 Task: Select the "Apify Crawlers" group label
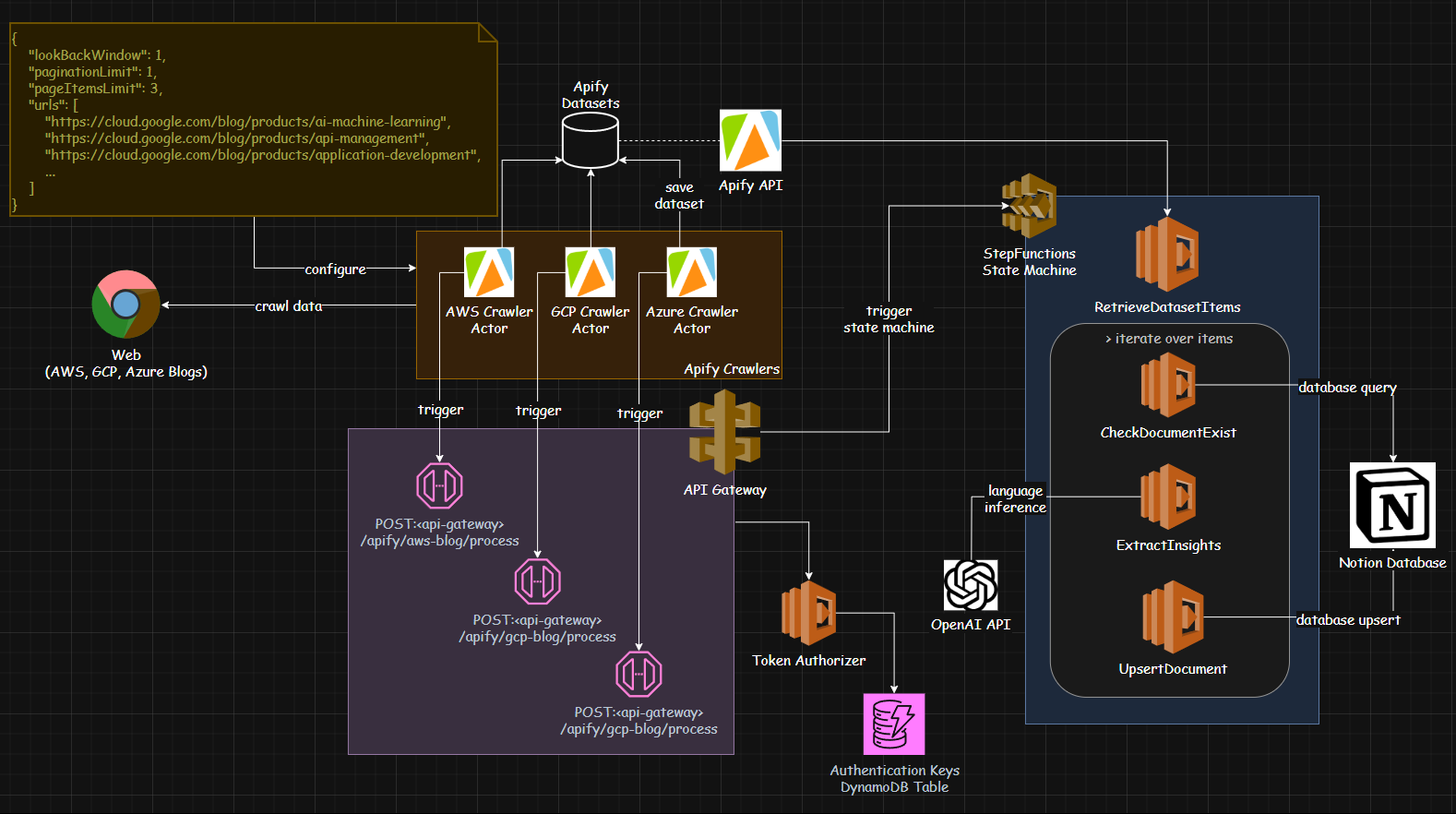[x=732, y=369]
